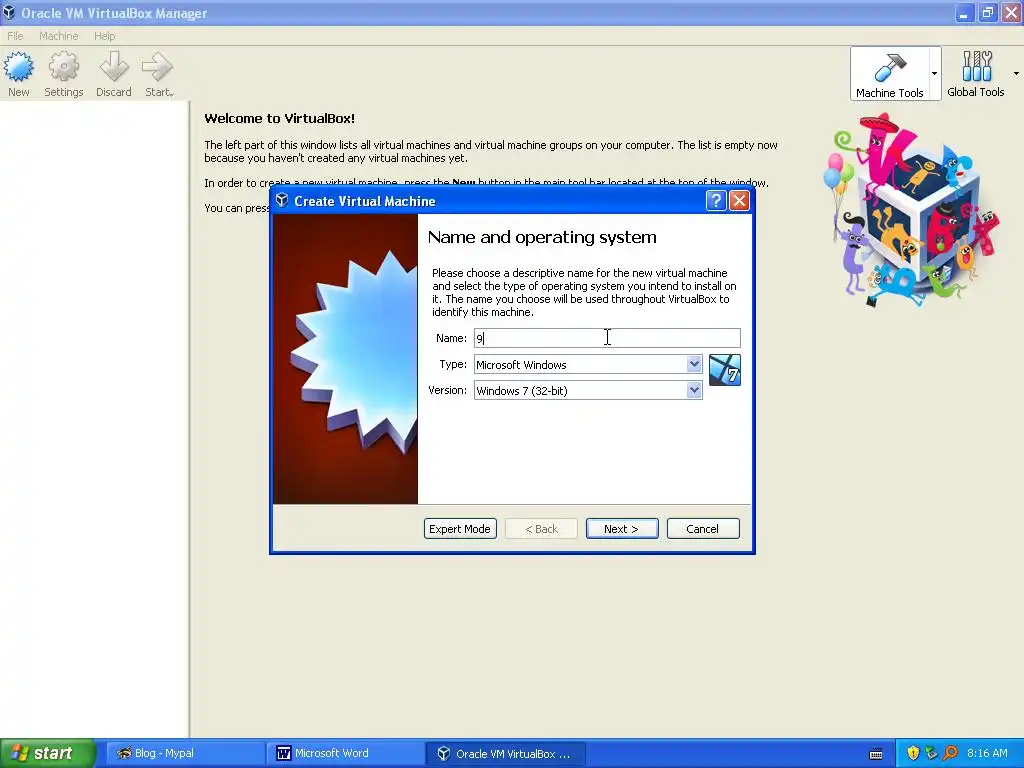Click the security shield tray icon
Viewport: 1024px width, 768px height.
(x=912, y=754)
